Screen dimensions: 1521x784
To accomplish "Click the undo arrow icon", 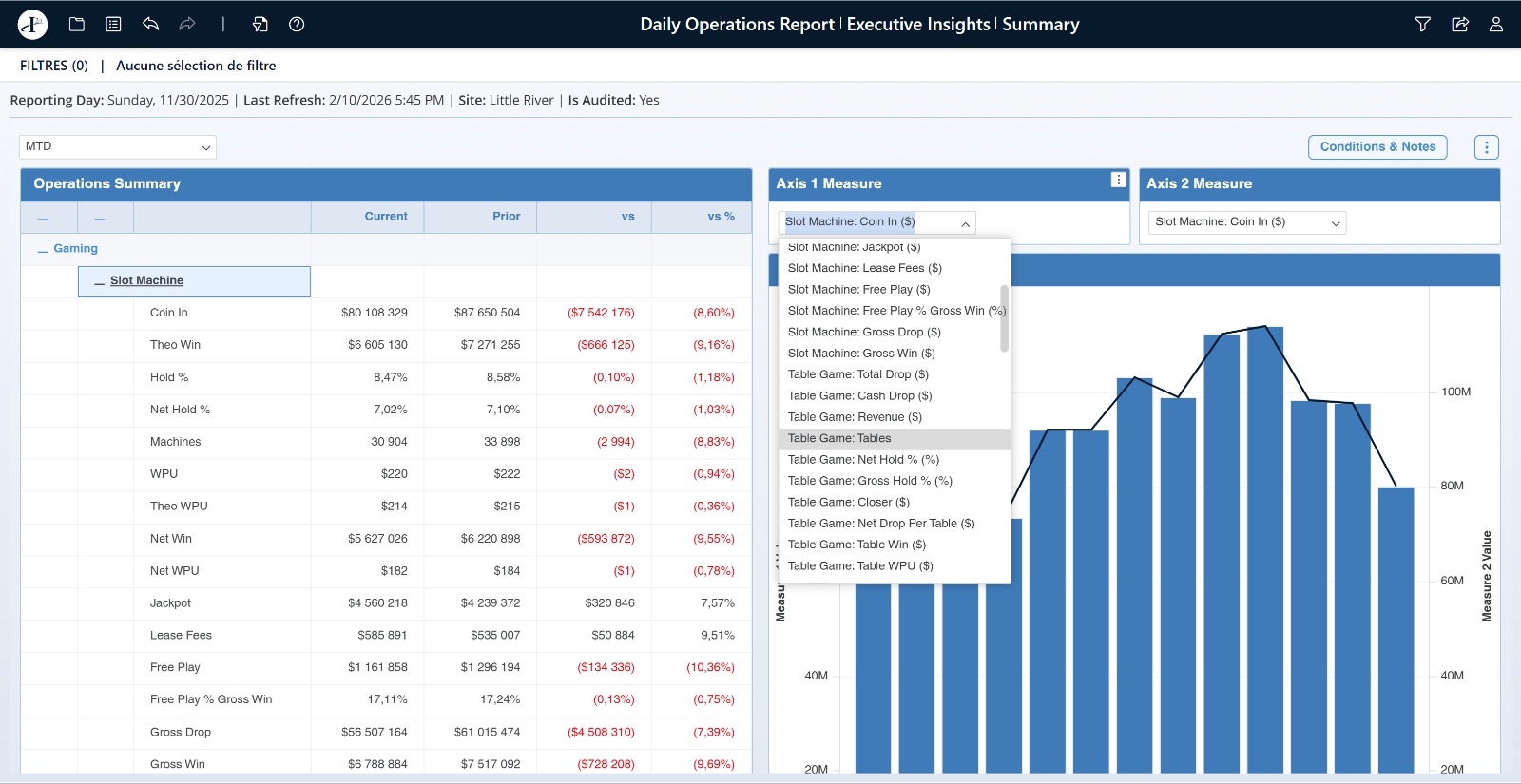I will (150, 24).
